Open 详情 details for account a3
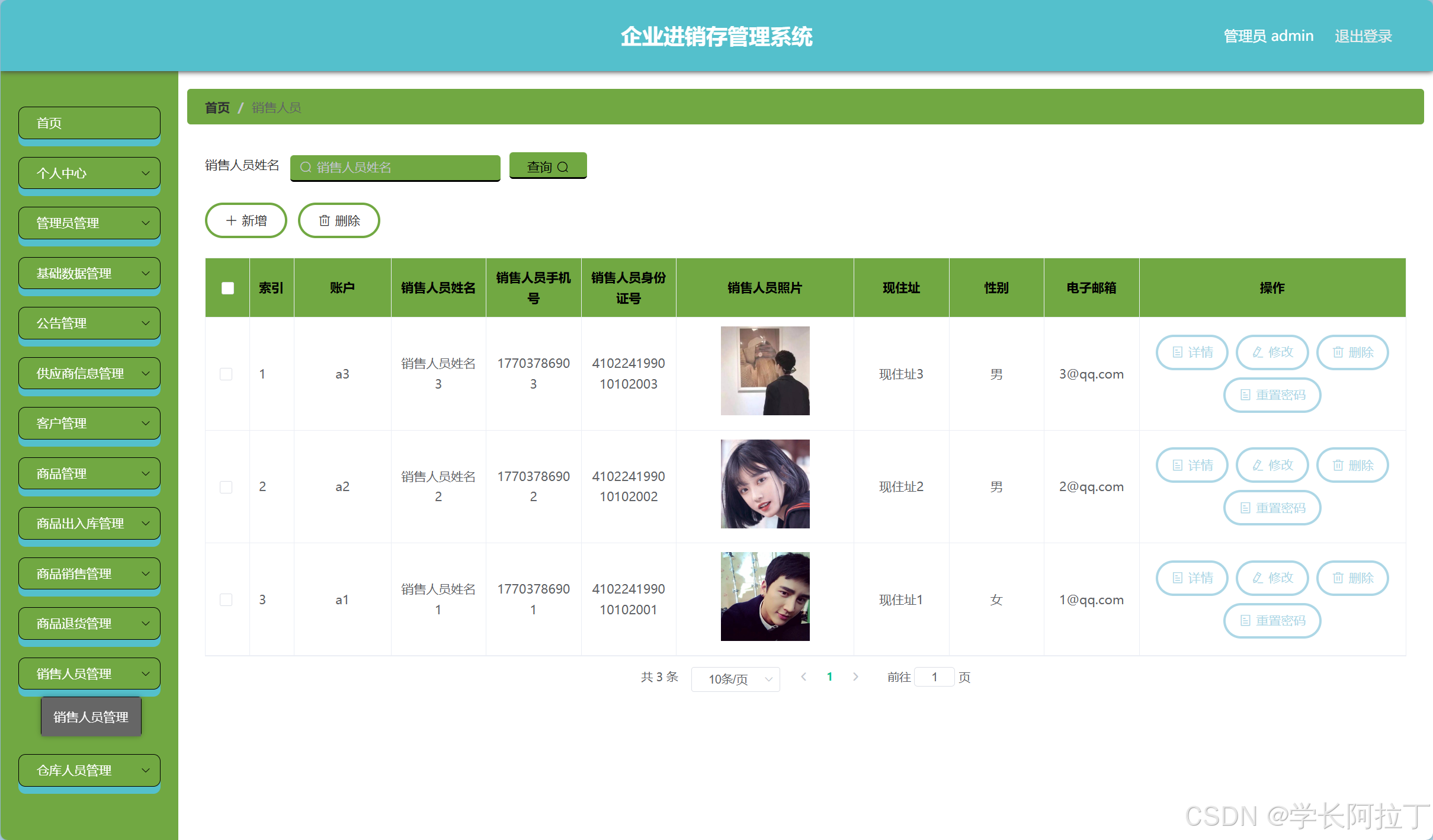This screenshot has width=1433, height=840. [x=1192, y=352]
